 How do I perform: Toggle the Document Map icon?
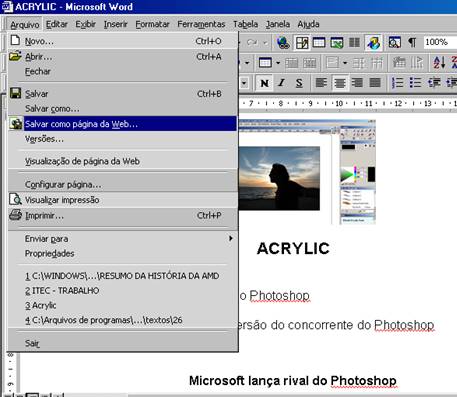[394, 42]
